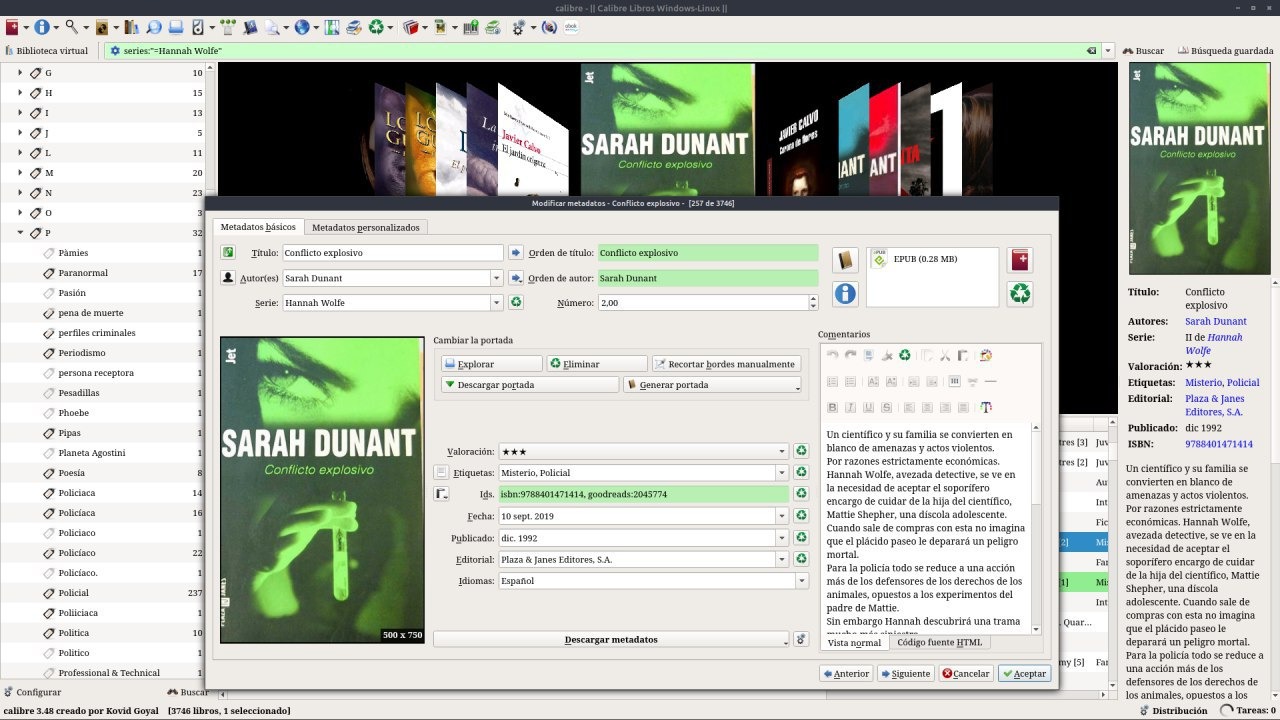Clear the series with green recycle icon
This screenshot has width=1280, height=720.
pyautogui.click(x=516, y=302)
